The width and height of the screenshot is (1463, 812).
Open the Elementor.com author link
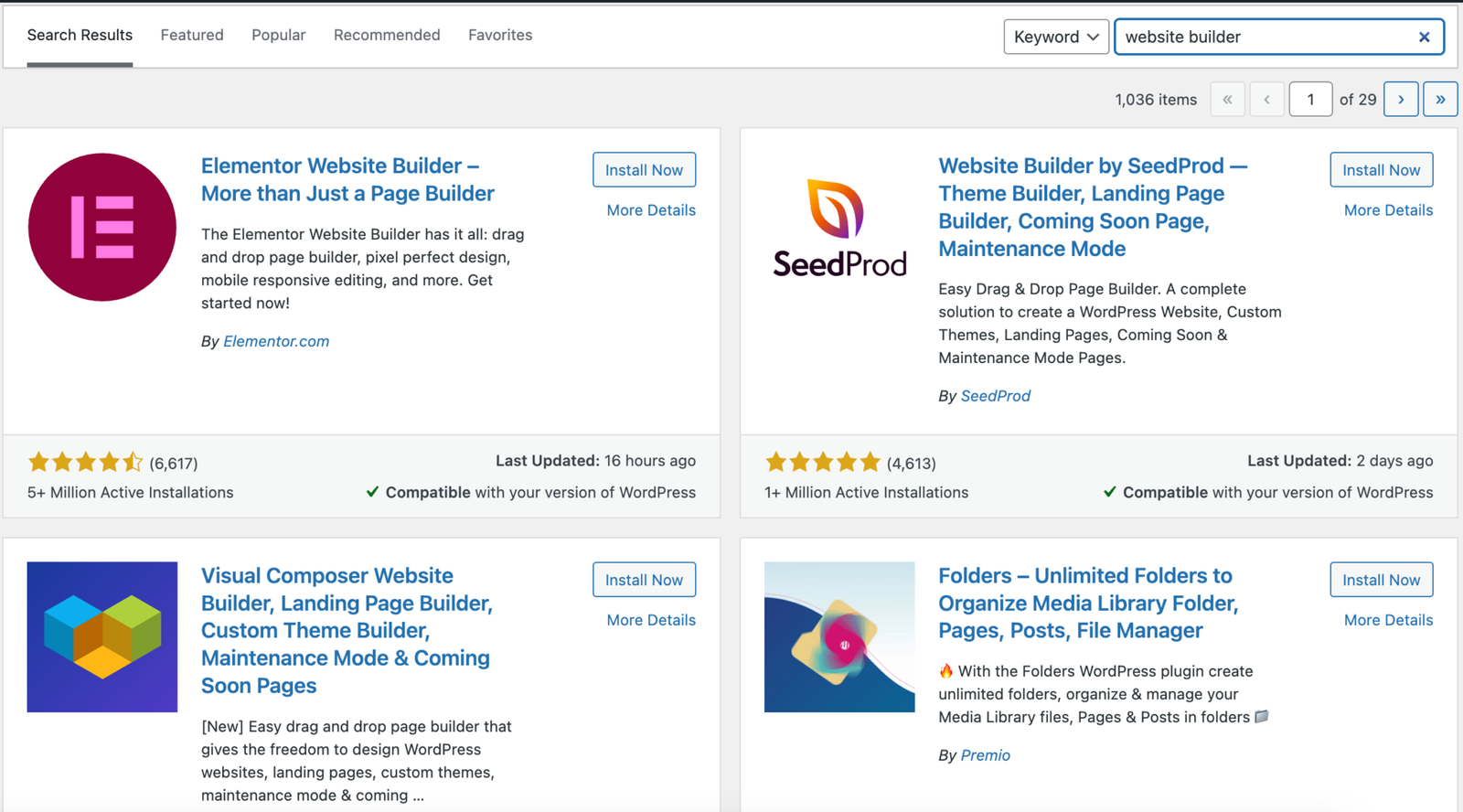(276, 341)
